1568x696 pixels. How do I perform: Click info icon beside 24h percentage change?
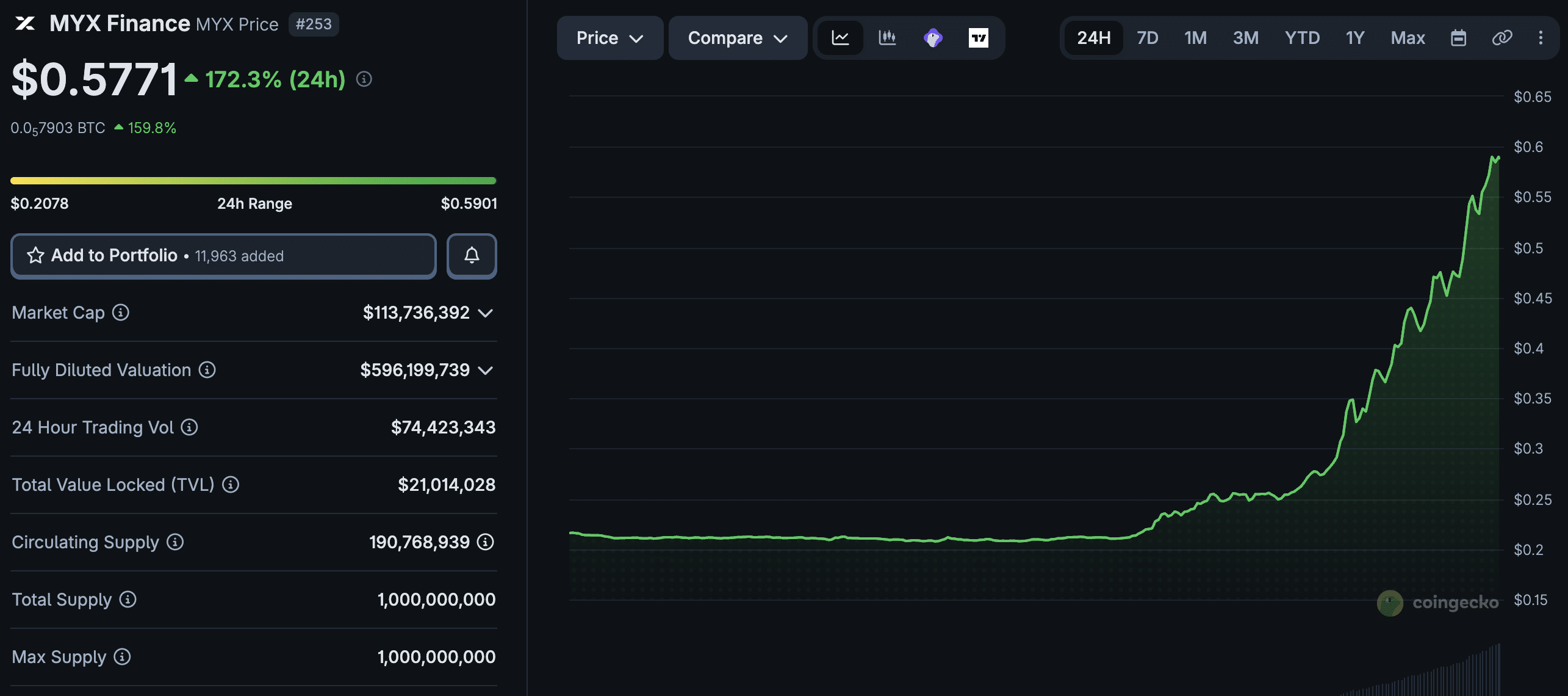[x=364, y=79]
